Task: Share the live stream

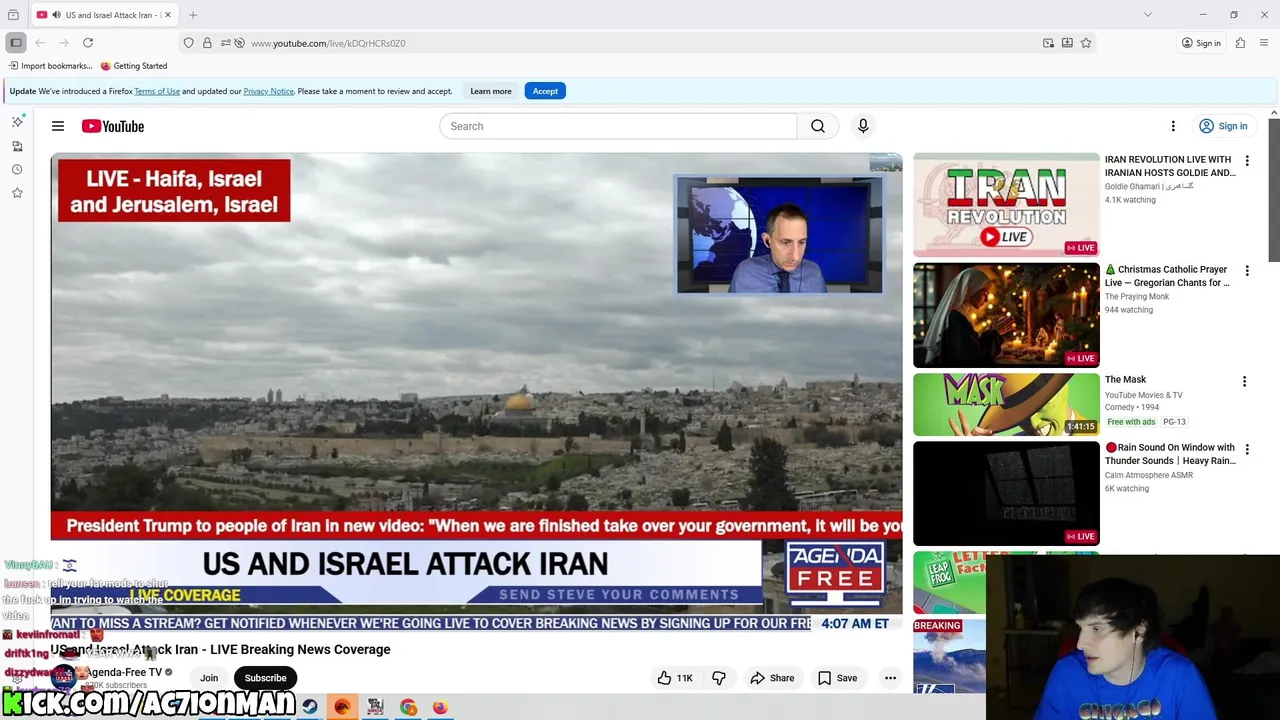Action: click(772, 678)
